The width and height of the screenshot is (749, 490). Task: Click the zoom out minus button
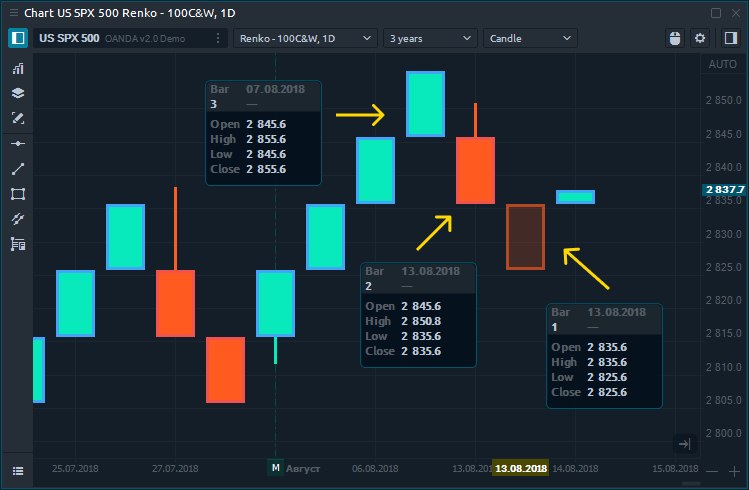click(712, 470)
